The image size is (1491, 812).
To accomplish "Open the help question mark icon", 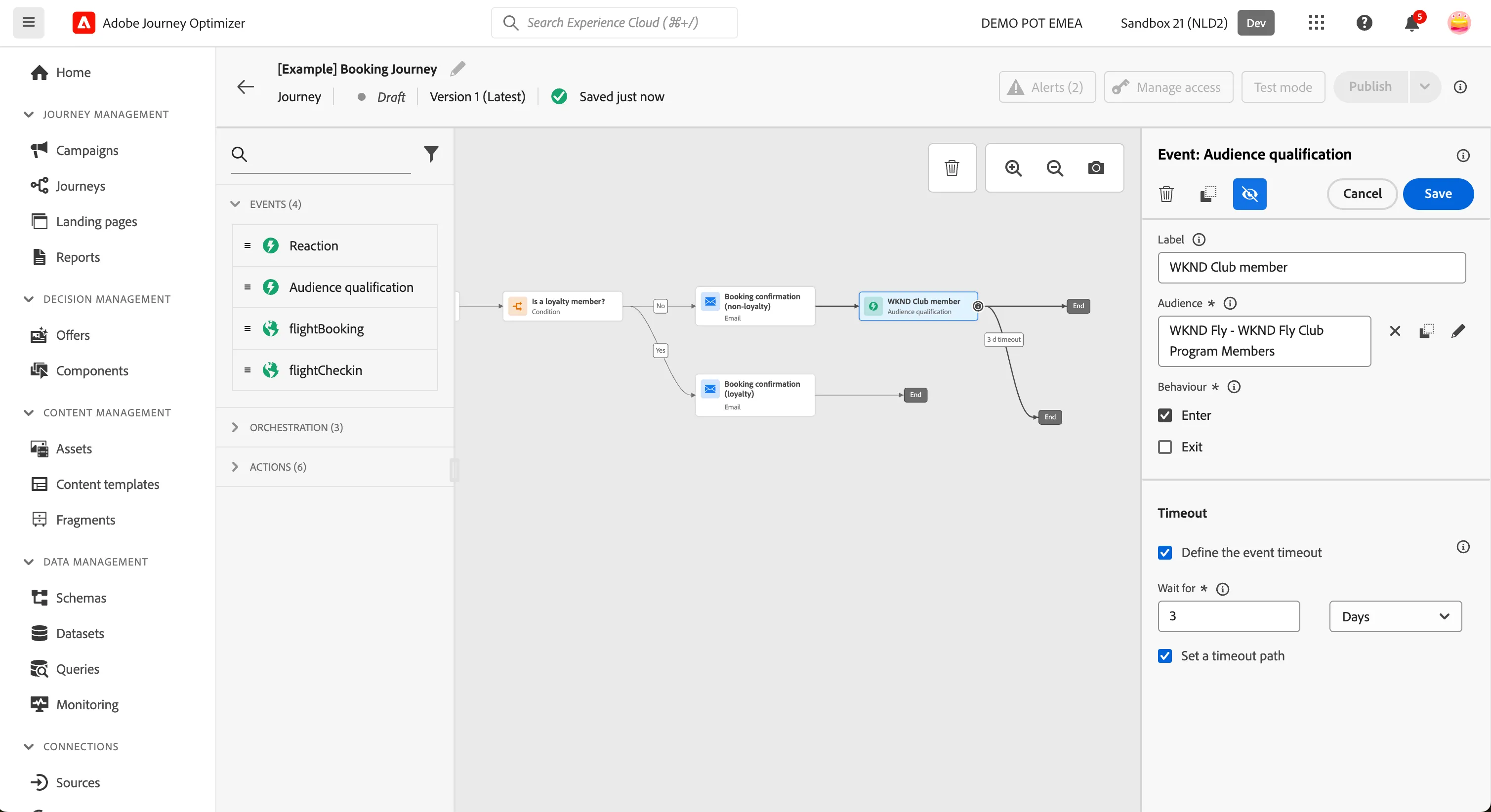I will pyautogui.click(x=1364, y=23).
